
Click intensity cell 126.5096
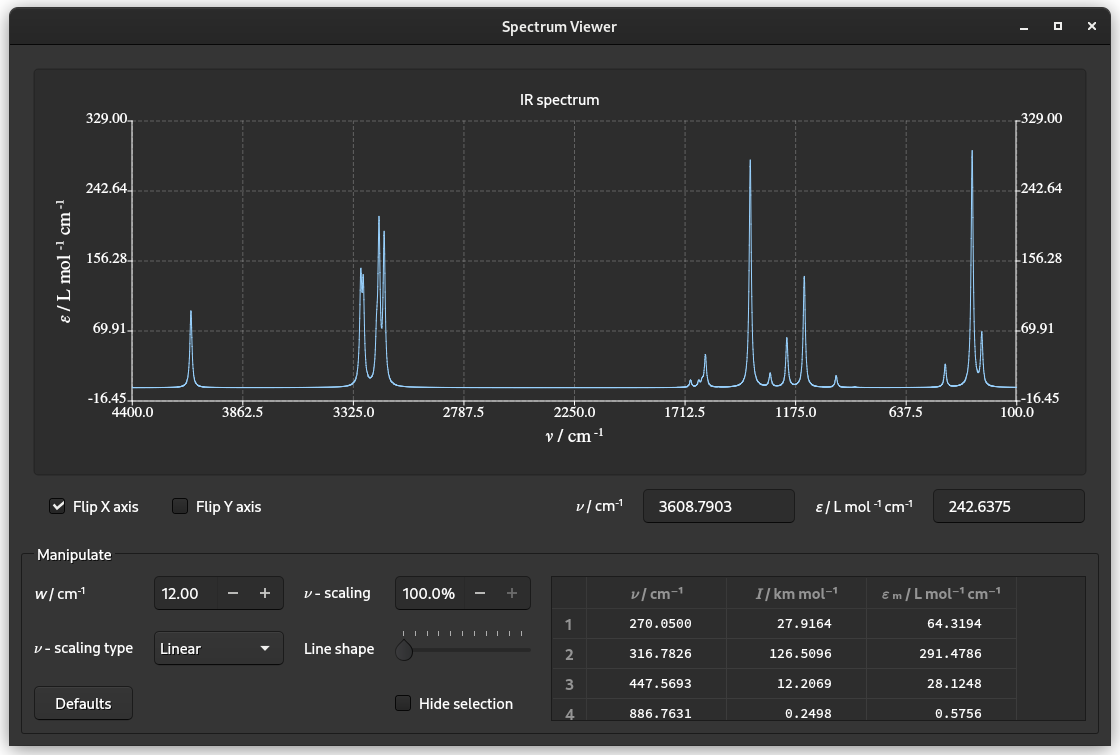pyautogui.click(x=796, y=654)
